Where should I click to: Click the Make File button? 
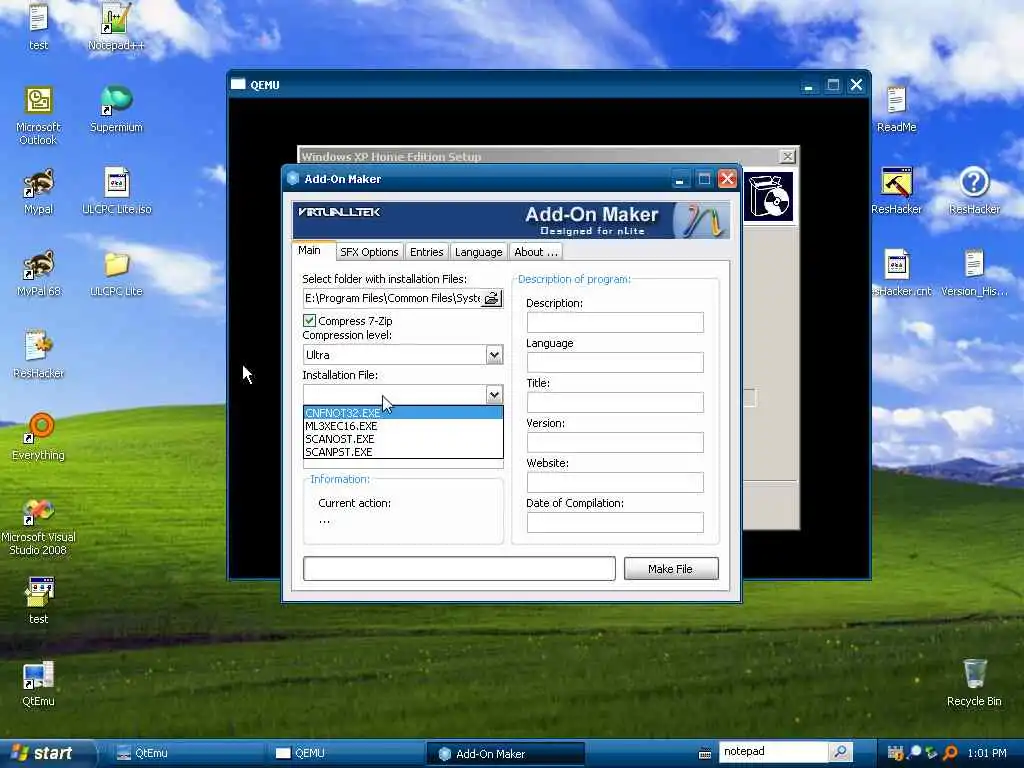(671, 569)
